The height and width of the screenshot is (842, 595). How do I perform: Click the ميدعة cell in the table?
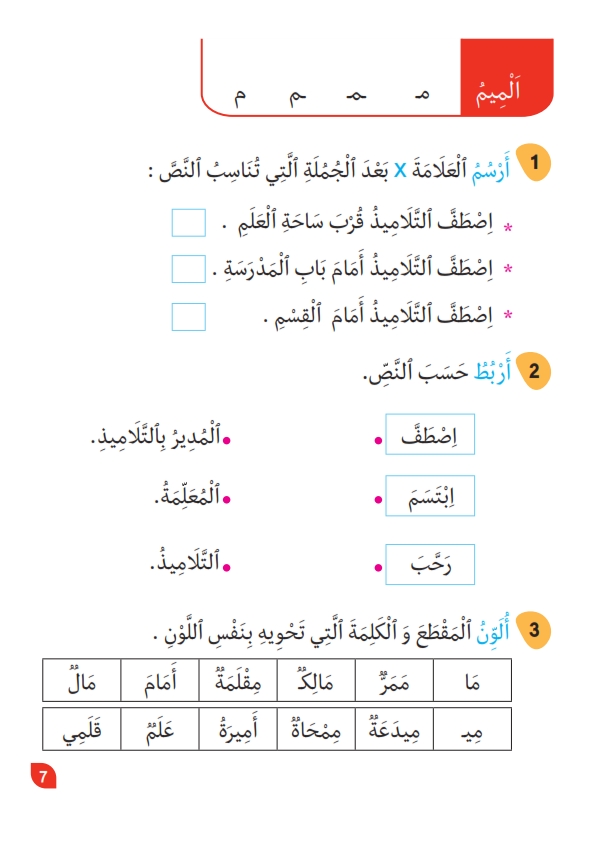click(x=394, y=729)
